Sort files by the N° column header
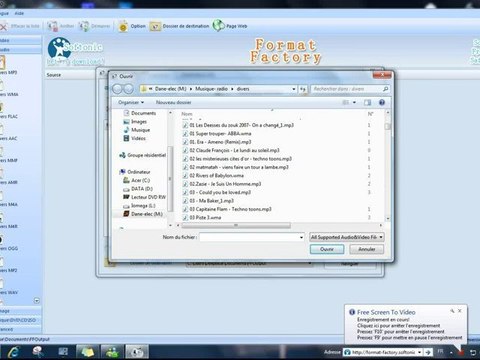This screenshot has height=360, width=480. pos(370,114)
